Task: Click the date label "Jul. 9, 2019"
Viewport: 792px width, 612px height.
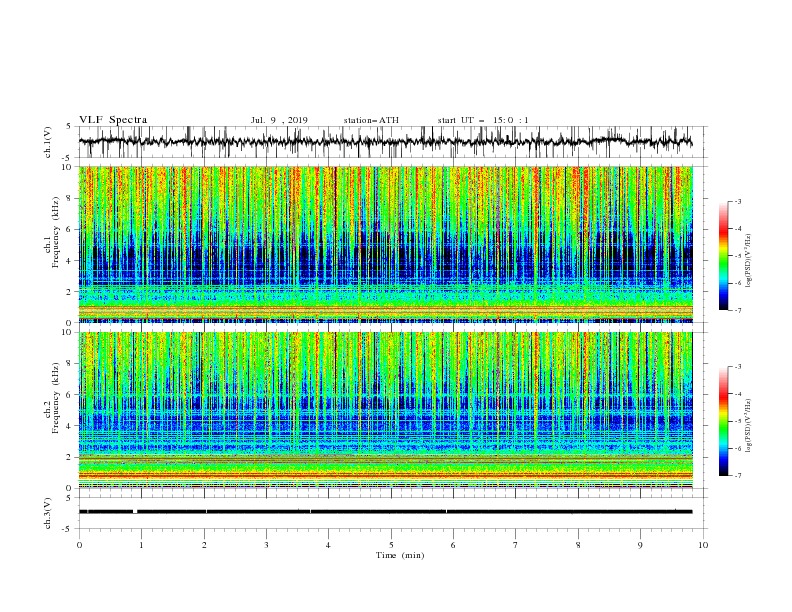Action: pos(279,120)
